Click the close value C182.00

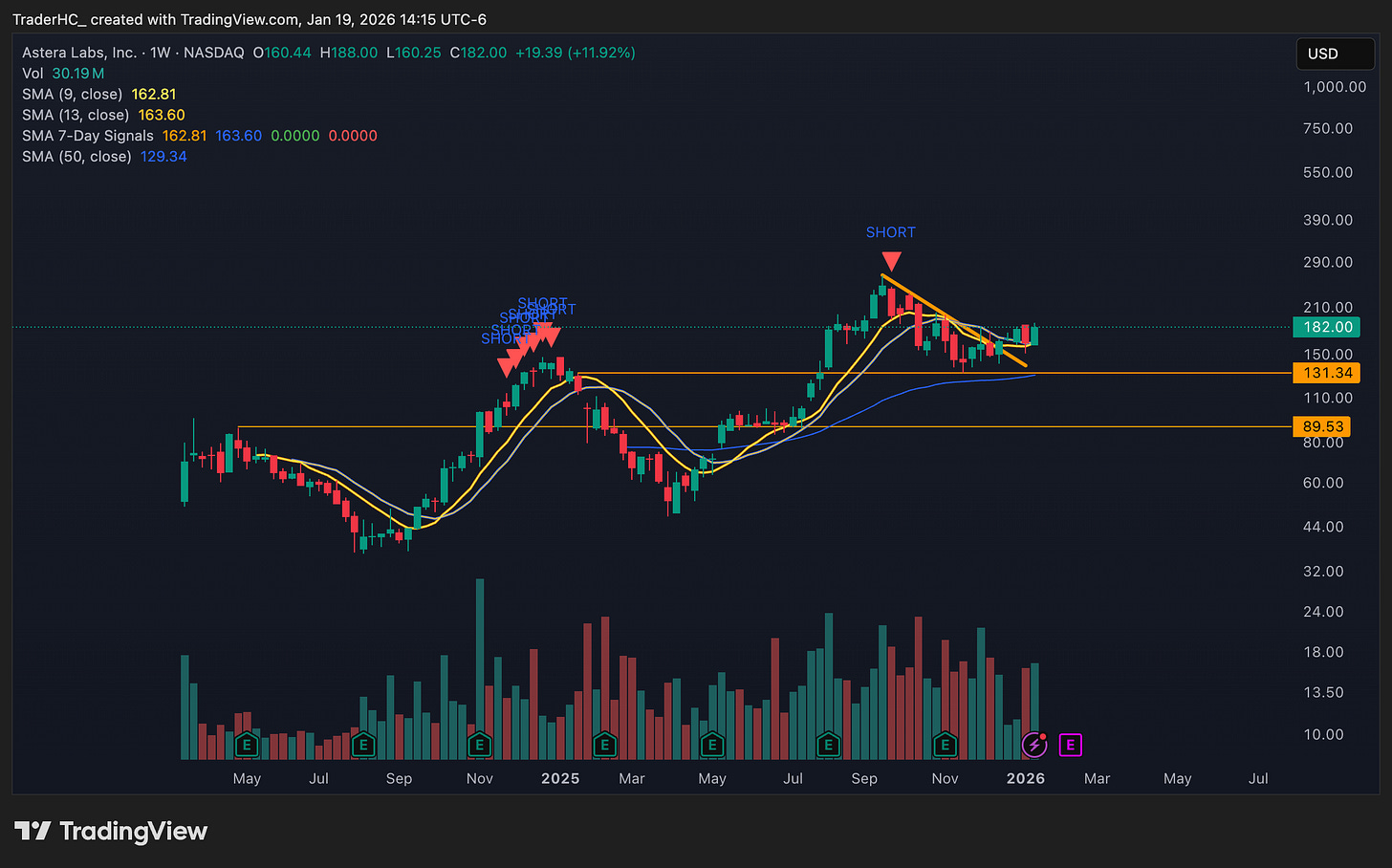coord(478,53)
